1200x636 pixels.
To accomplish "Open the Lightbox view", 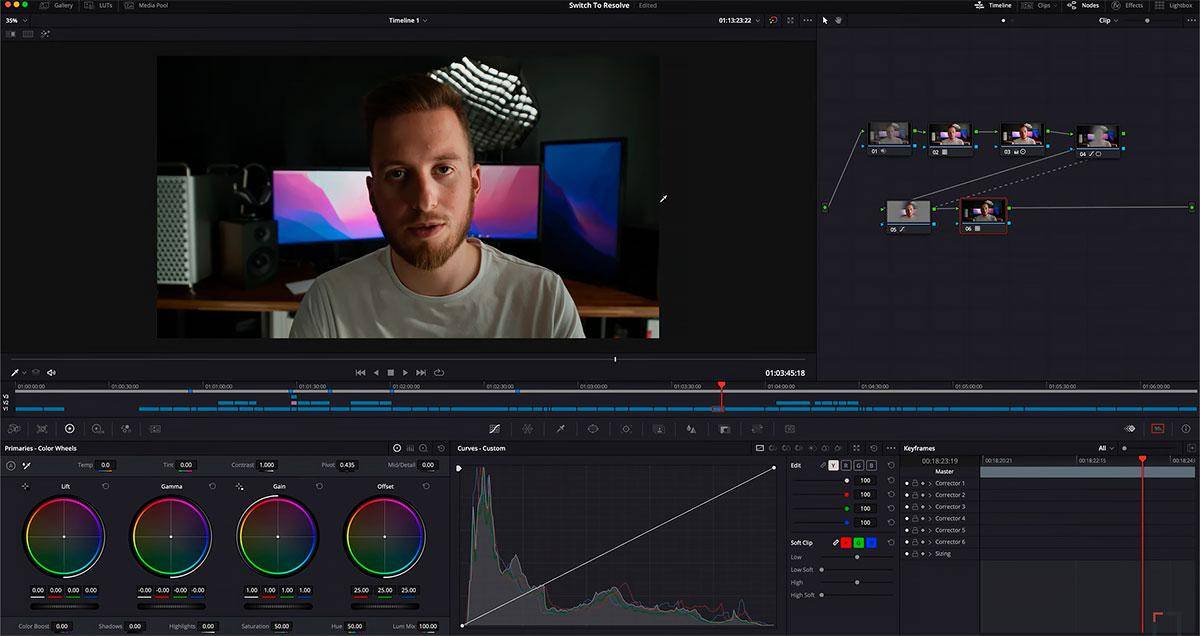I will [x=1174, y=5].
